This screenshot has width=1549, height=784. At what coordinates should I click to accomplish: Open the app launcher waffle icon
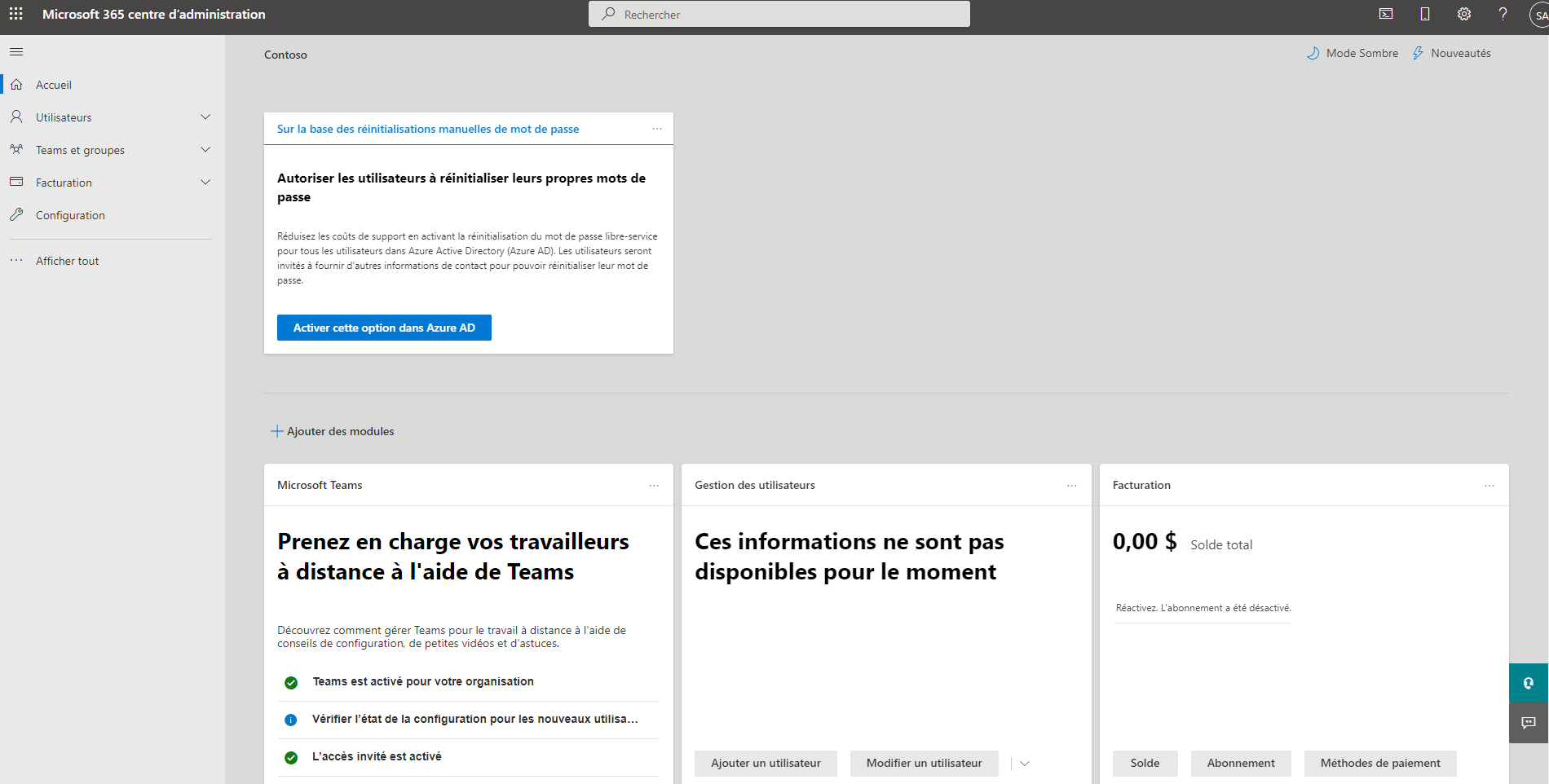click(x=15, y=14)
